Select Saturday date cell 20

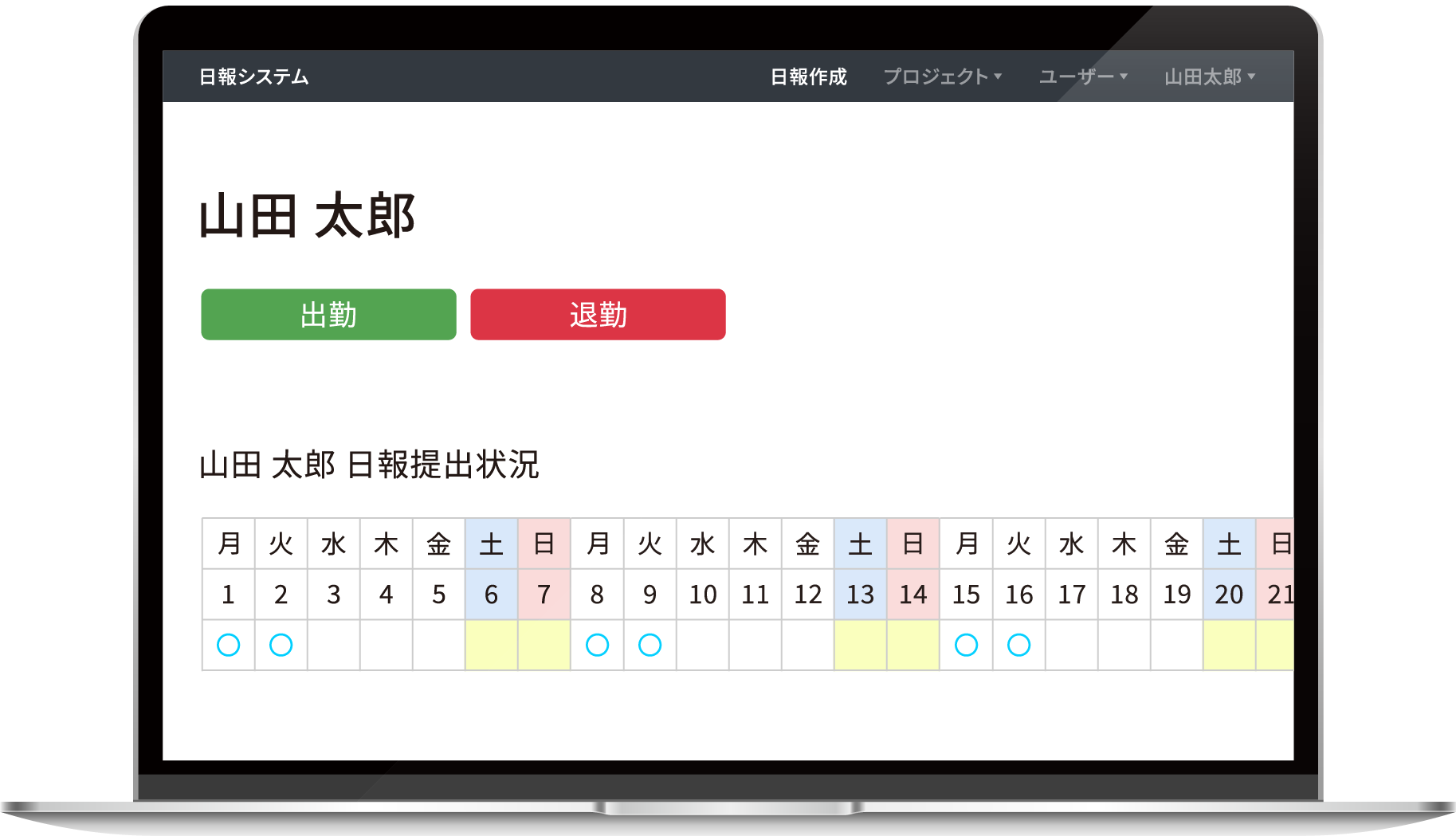click(1230, 595)
